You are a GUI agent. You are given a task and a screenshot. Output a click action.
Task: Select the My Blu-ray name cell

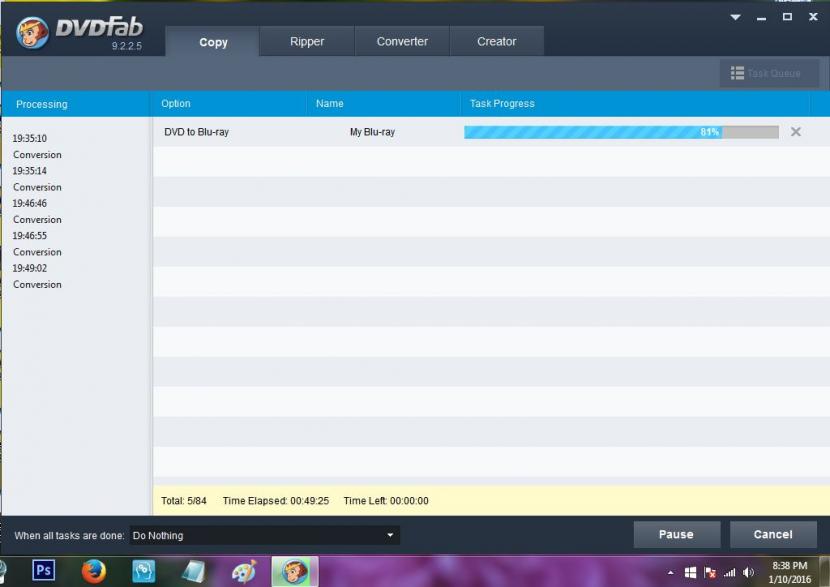(372, 132)
